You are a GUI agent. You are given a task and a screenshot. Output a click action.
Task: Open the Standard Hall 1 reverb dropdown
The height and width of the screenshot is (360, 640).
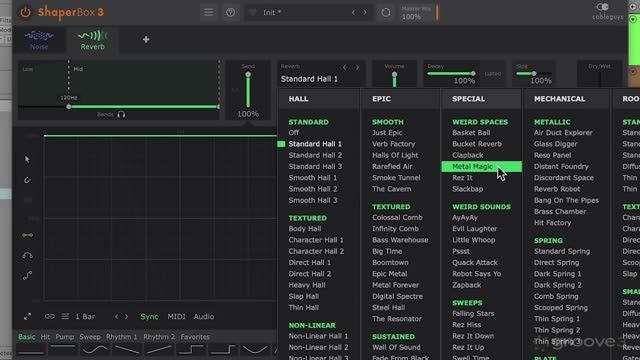click(x=309, y=79)
